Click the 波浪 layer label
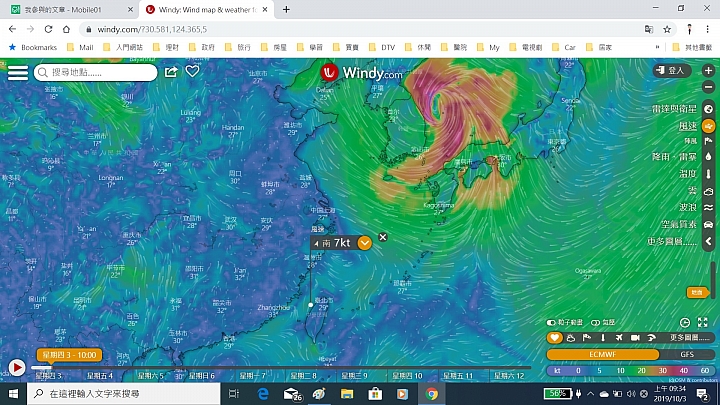The height and width of the screenshot is (405, 720). [x=688, y=208]
